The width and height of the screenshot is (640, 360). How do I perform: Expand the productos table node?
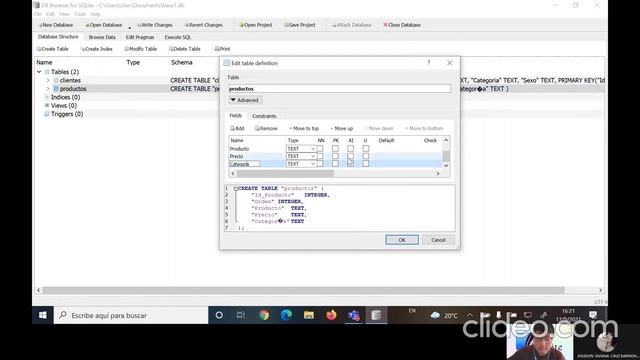coord(48,89)
